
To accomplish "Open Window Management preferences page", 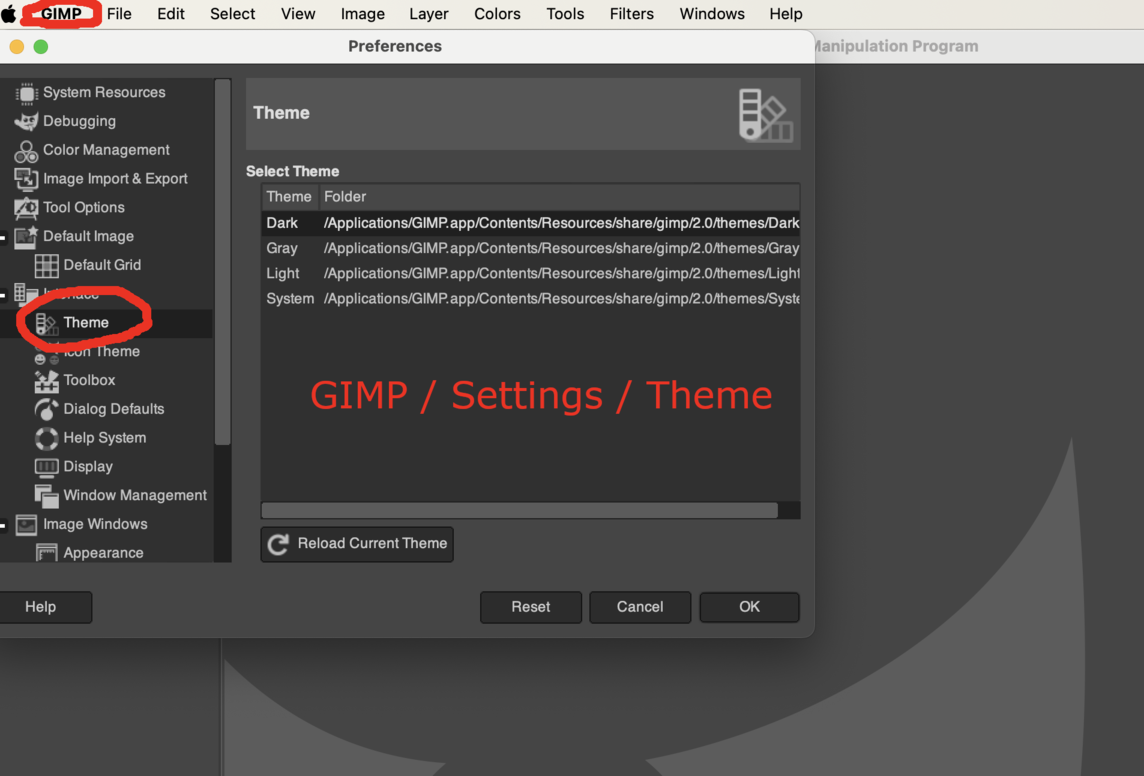I will tap(134, 495).
